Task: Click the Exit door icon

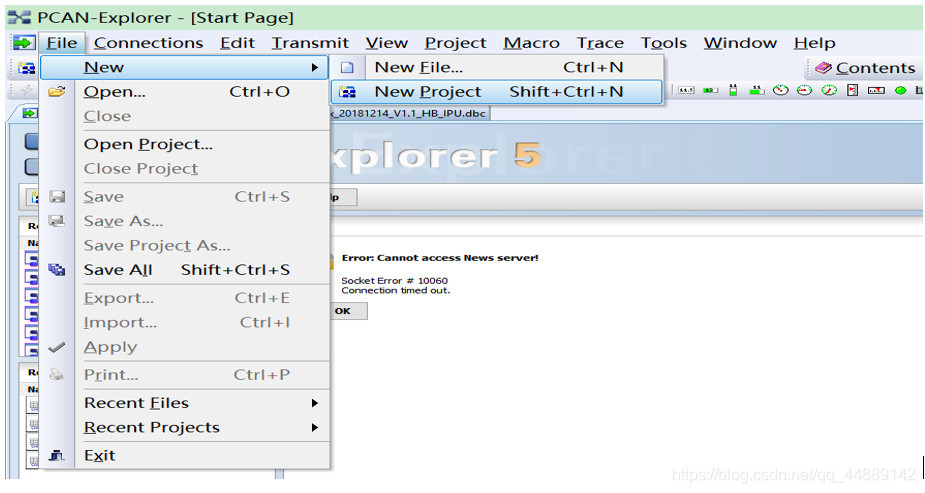Action: pos(57,455)
